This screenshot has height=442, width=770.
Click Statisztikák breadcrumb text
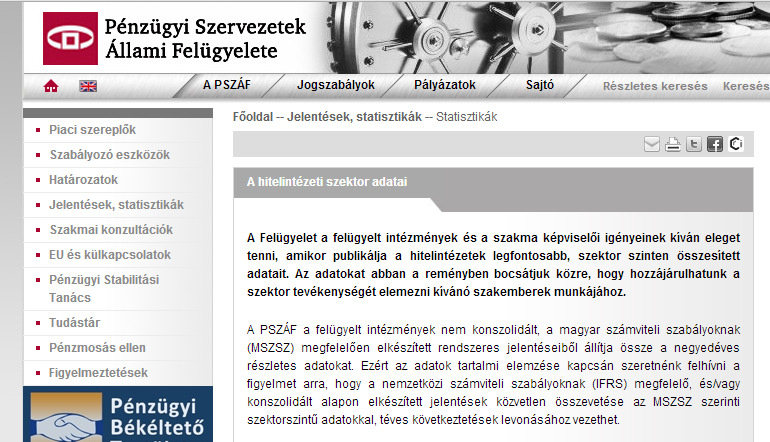pos(467,117)
